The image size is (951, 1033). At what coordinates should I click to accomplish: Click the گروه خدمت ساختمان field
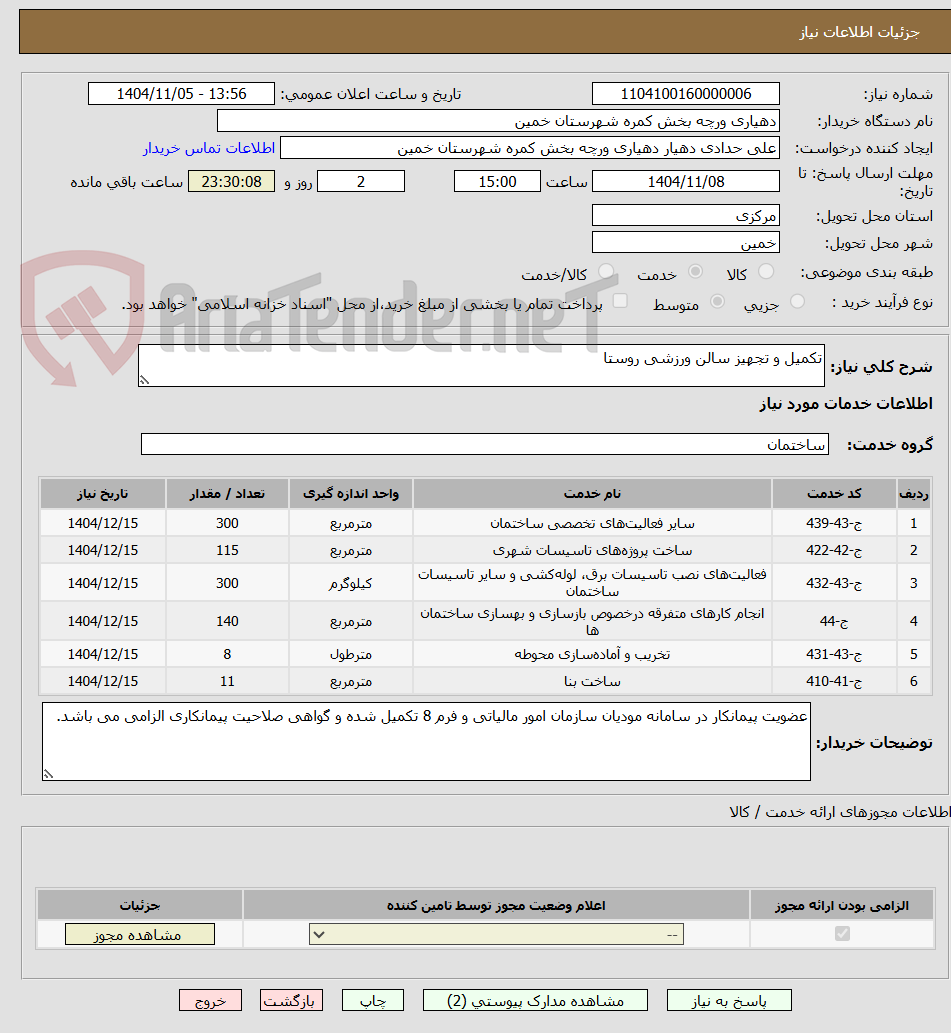[485, 444]
